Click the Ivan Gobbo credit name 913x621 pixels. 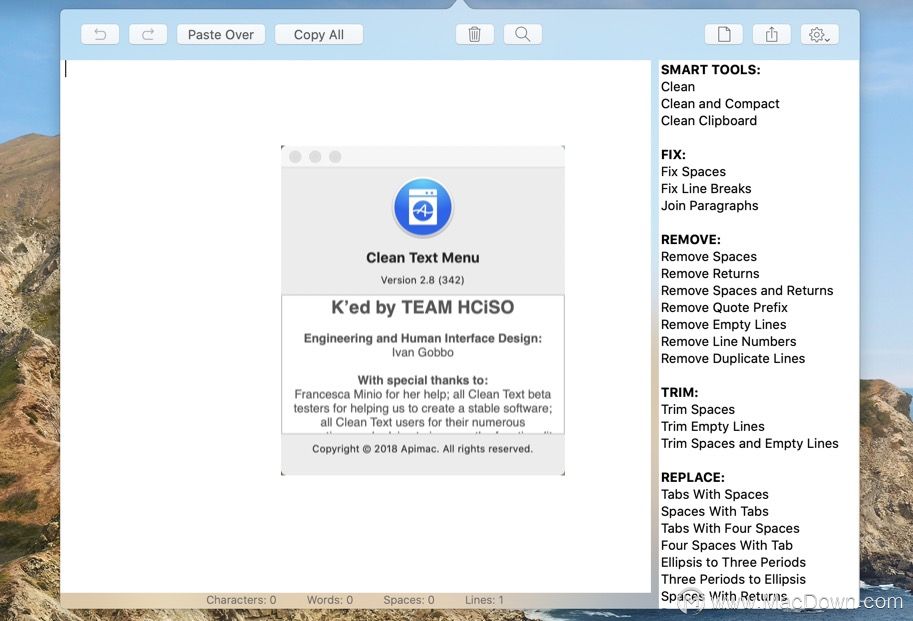[423, 352]
